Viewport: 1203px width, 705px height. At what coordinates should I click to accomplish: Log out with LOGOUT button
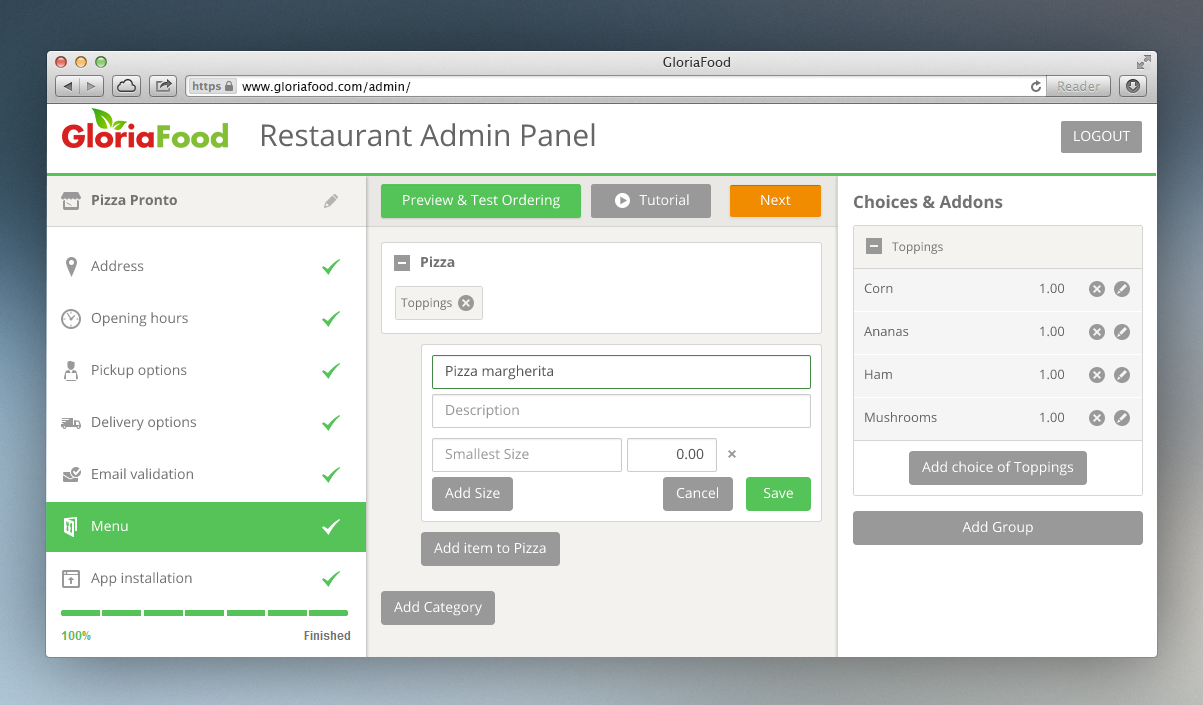point(1101,137)
